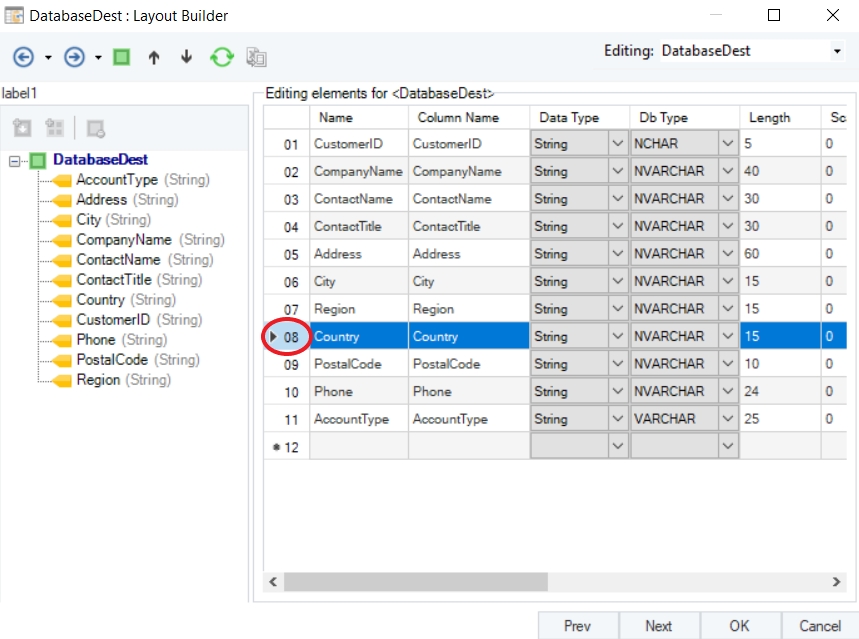Move element down with the down arrow
This screenshot has width=859, height=639.
[x=186, y=58]
